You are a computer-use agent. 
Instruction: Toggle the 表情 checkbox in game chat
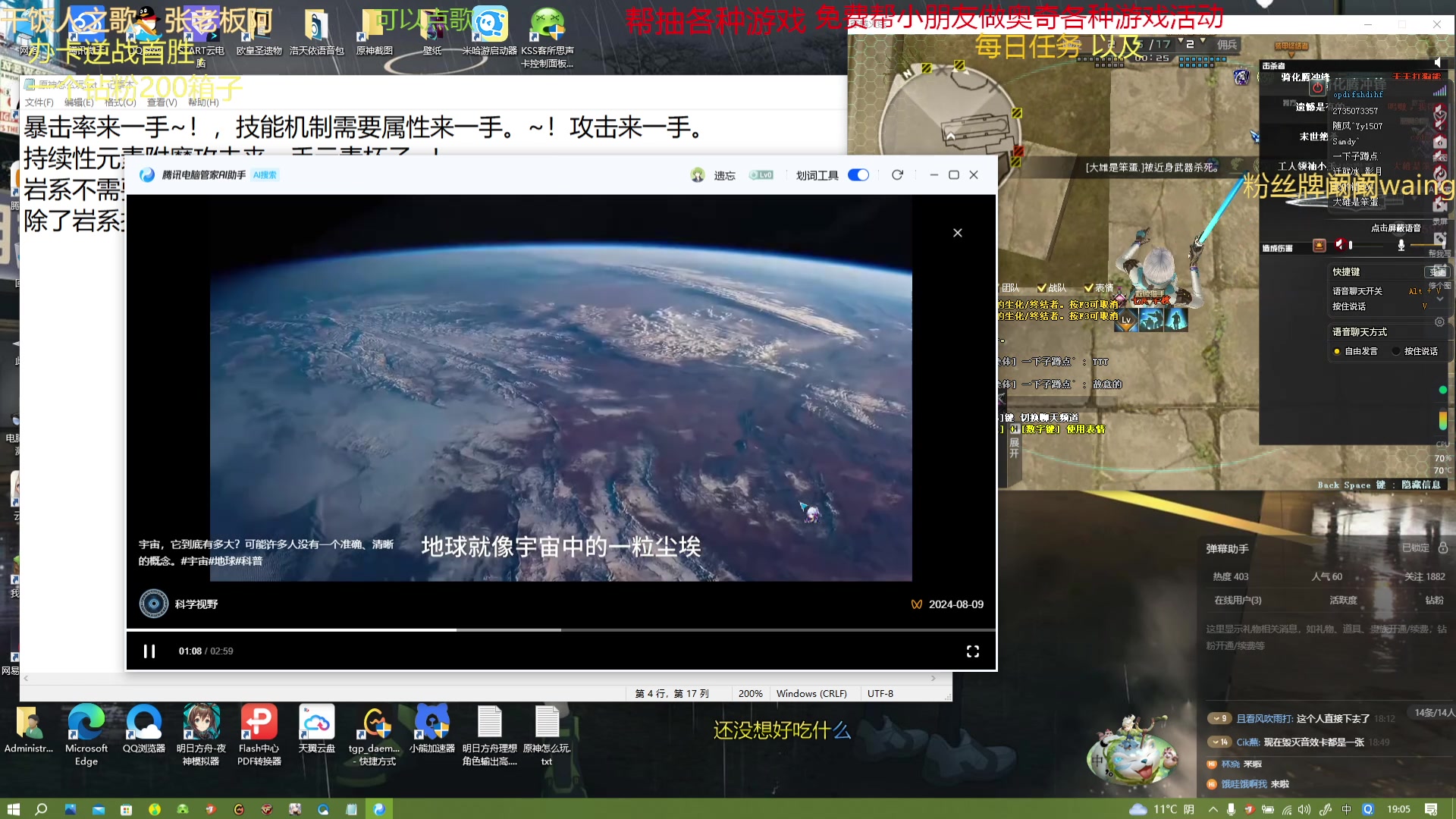click(1089, 287)
